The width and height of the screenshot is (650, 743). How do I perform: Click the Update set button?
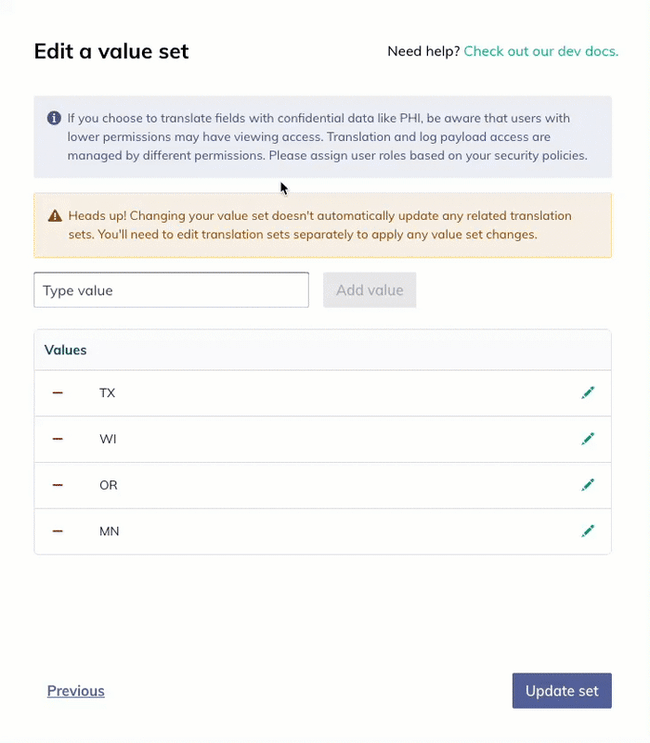coord(561,691)
